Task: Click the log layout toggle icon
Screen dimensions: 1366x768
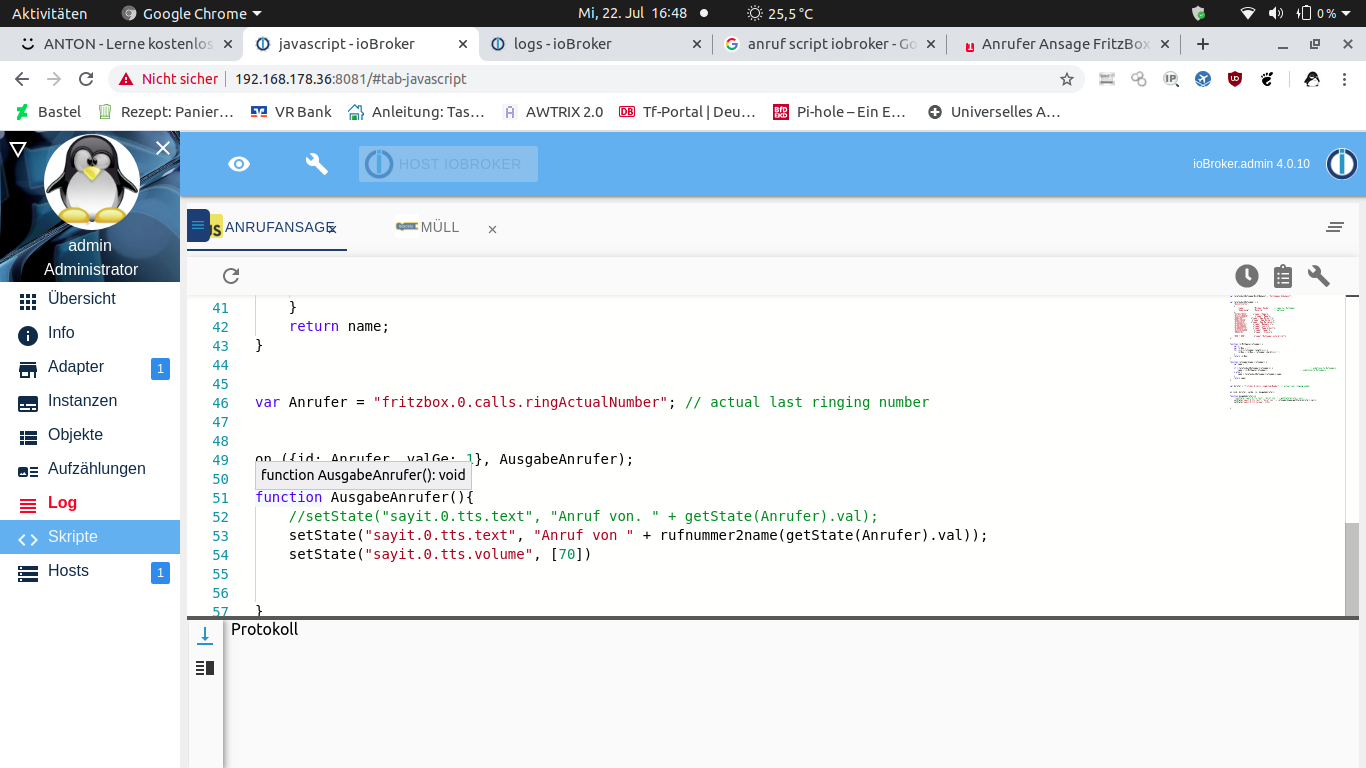Action: coord(205,668)
